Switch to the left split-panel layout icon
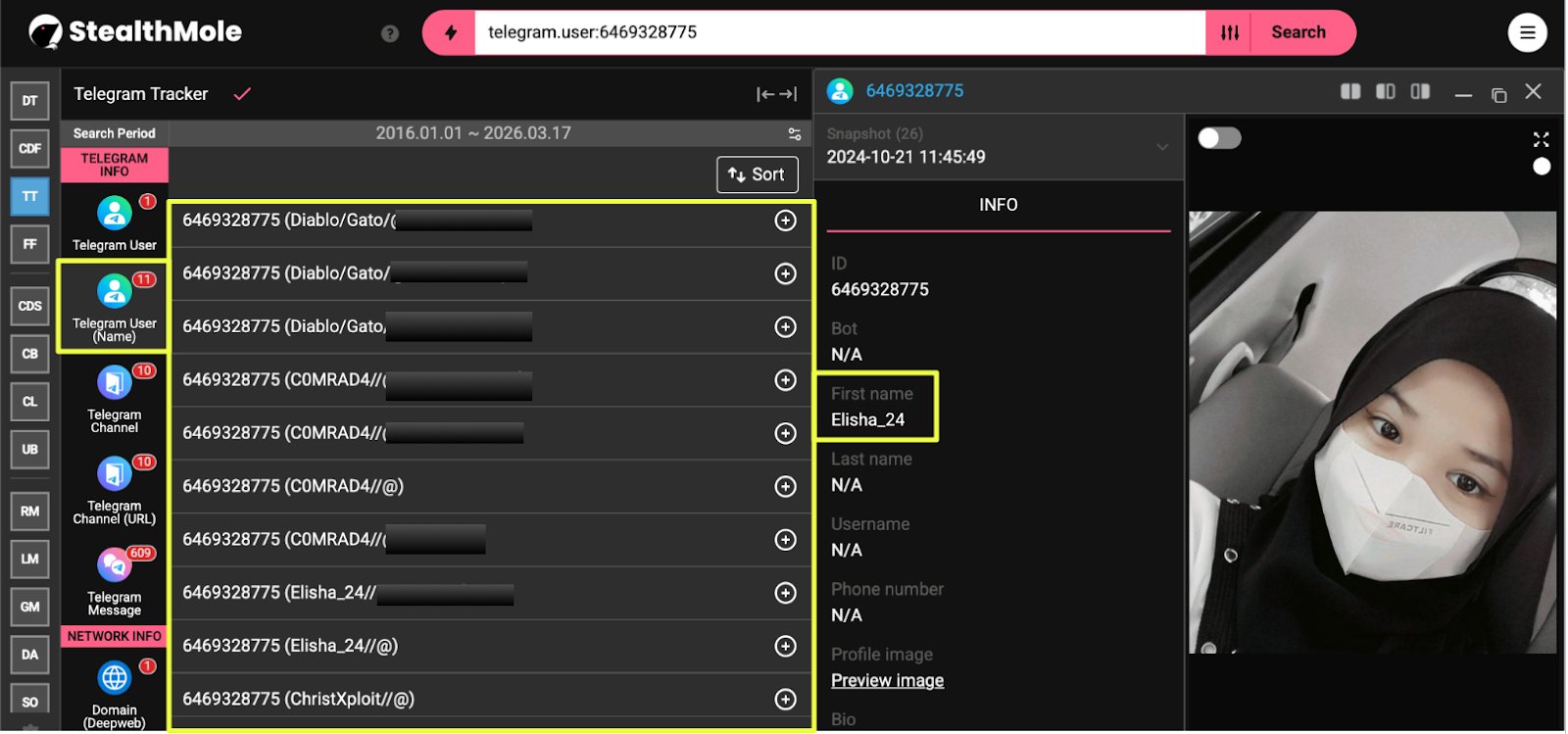The image size is (1568, 734). pos(1350,91)
